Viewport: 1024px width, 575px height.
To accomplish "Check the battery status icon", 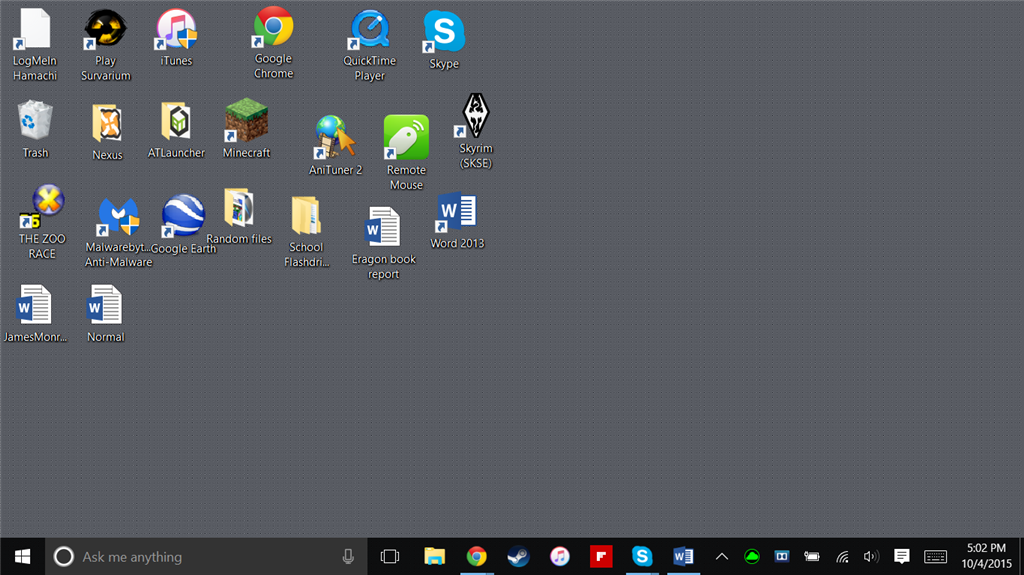I will tap(812, 557).
